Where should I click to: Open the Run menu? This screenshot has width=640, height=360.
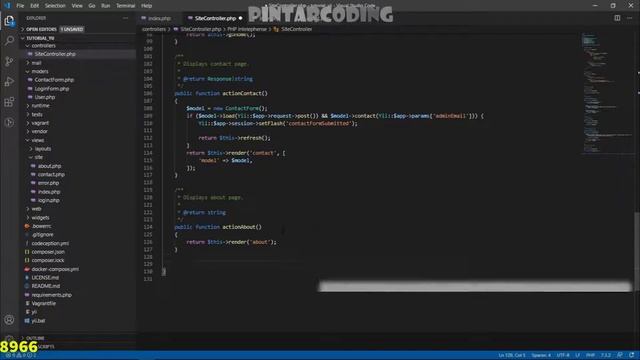click(106, 6)
